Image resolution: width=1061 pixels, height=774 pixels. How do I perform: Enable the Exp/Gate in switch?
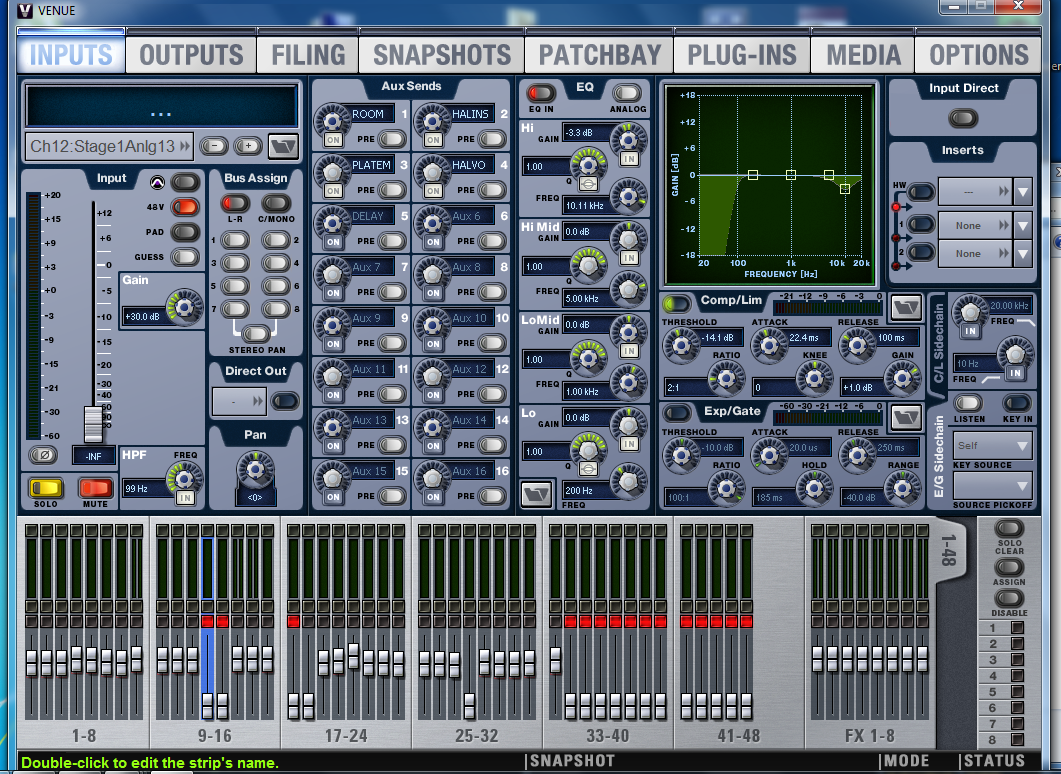pyautogui.click(x=676, y=413)
